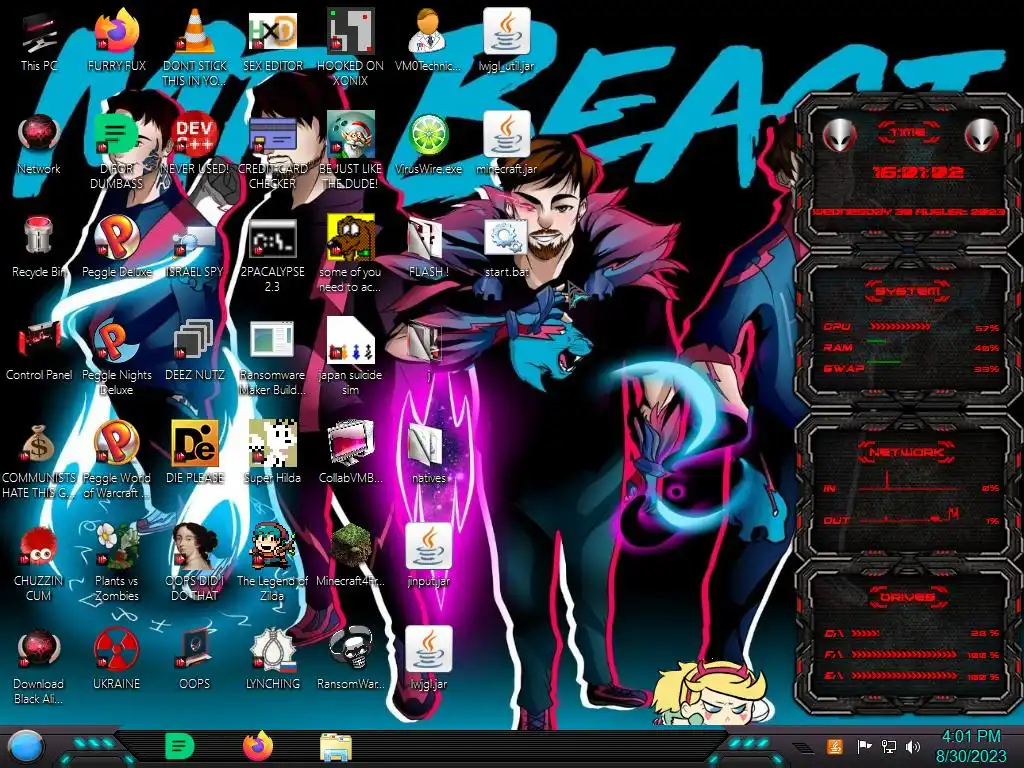Select the portrait OOPS DID I DO THAT icon

[195, 547]
